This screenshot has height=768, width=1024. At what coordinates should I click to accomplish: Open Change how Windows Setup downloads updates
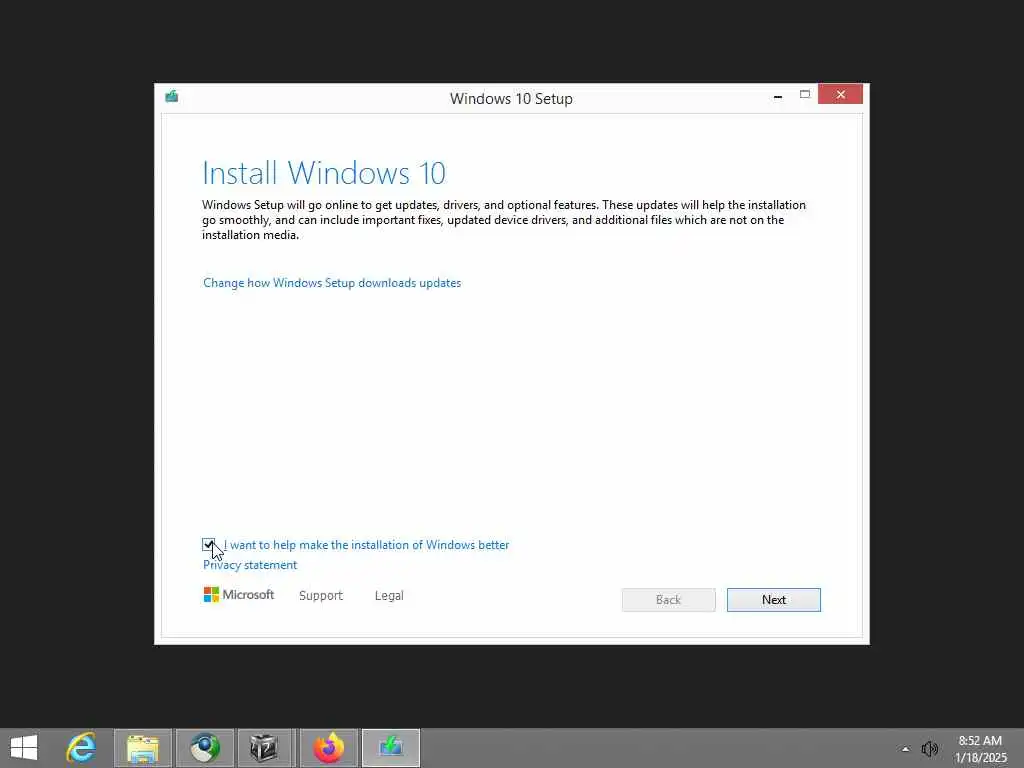pyautogui.click(x=332, y=283)
